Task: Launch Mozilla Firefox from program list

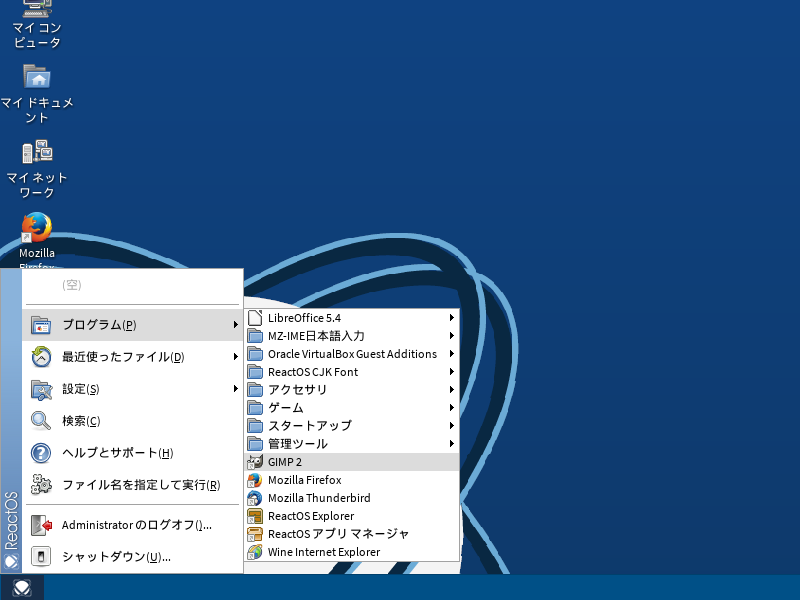Action: coord(352,480)
